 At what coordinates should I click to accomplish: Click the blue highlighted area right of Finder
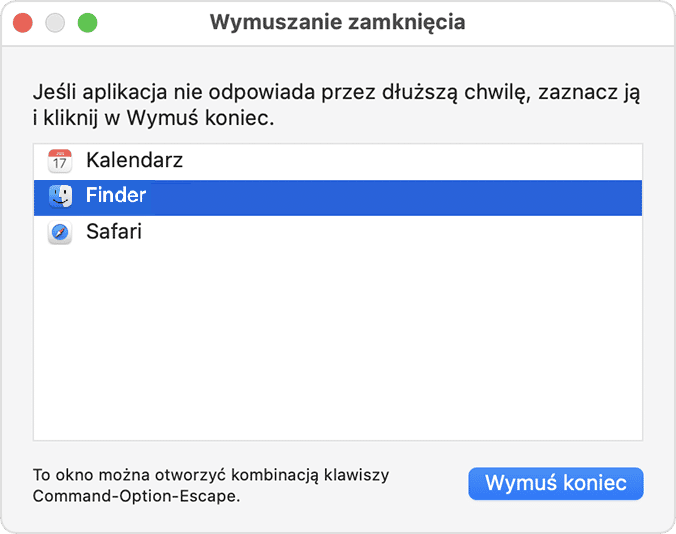click(x=400, y=197)
